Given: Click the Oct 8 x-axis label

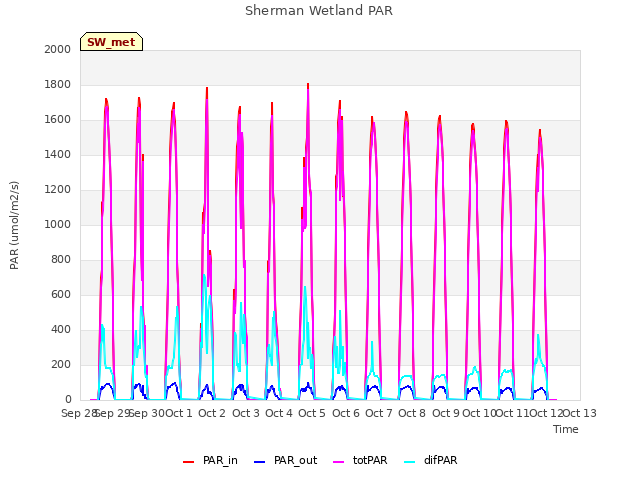Looking at the screenshot, I should pos(412,413).
